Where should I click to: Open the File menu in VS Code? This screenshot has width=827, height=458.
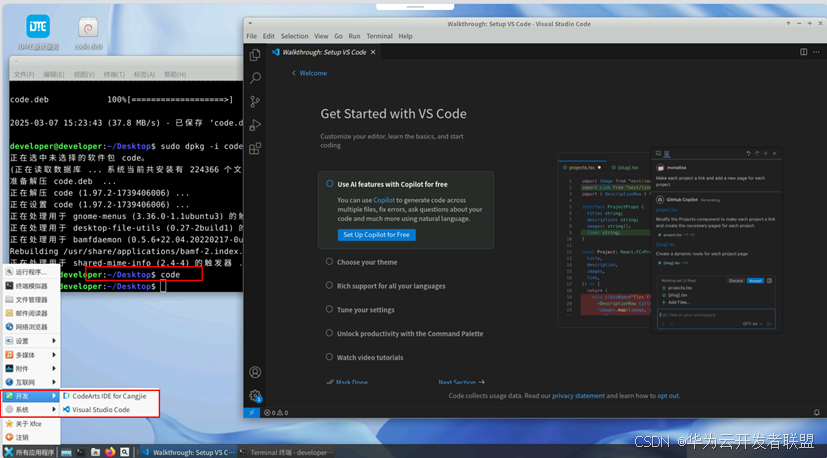(252, 36)
